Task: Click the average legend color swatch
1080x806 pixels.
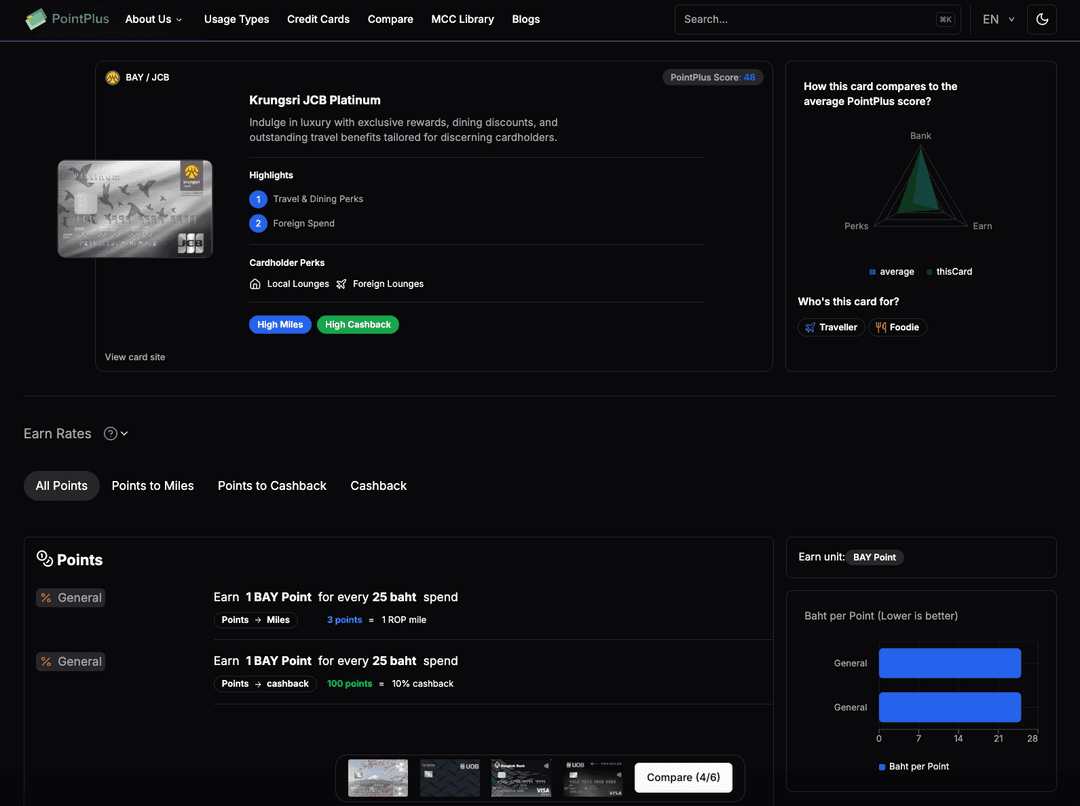Action: 873,272
